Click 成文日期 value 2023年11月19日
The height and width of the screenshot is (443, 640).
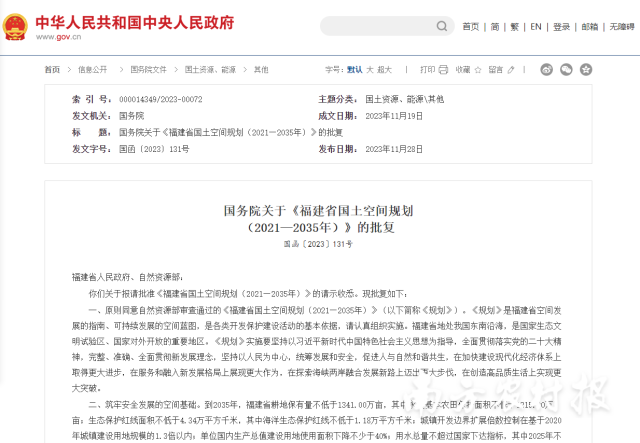coord(394,116)
